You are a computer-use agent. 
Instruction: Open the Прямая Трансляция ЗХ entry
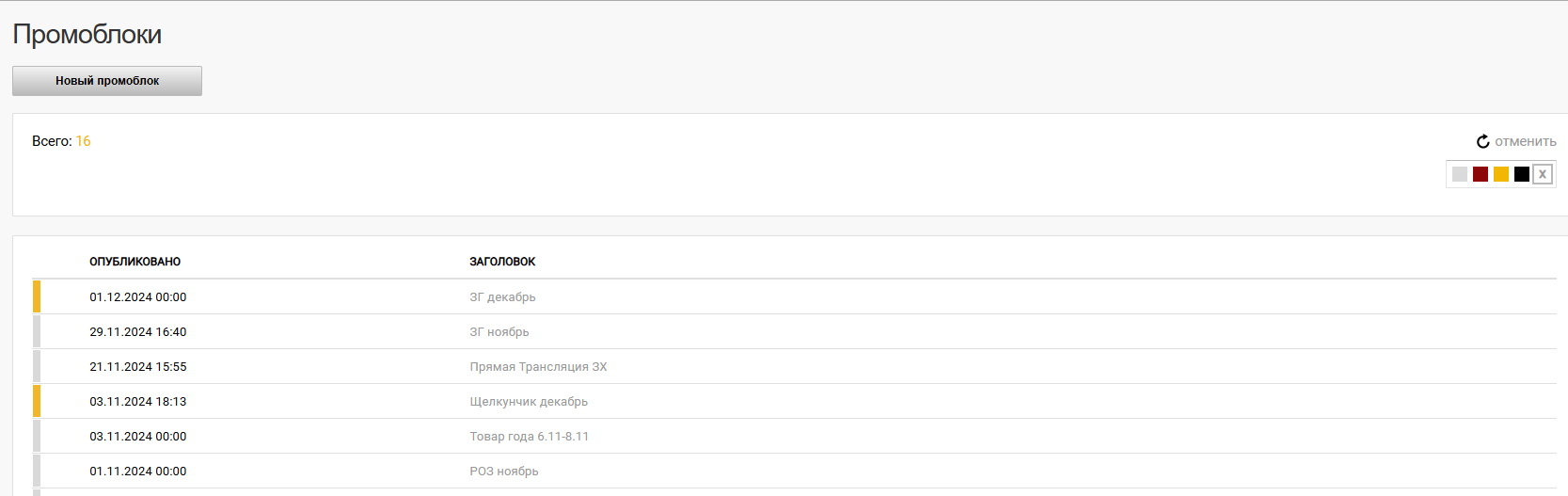(x=538, y=367)
